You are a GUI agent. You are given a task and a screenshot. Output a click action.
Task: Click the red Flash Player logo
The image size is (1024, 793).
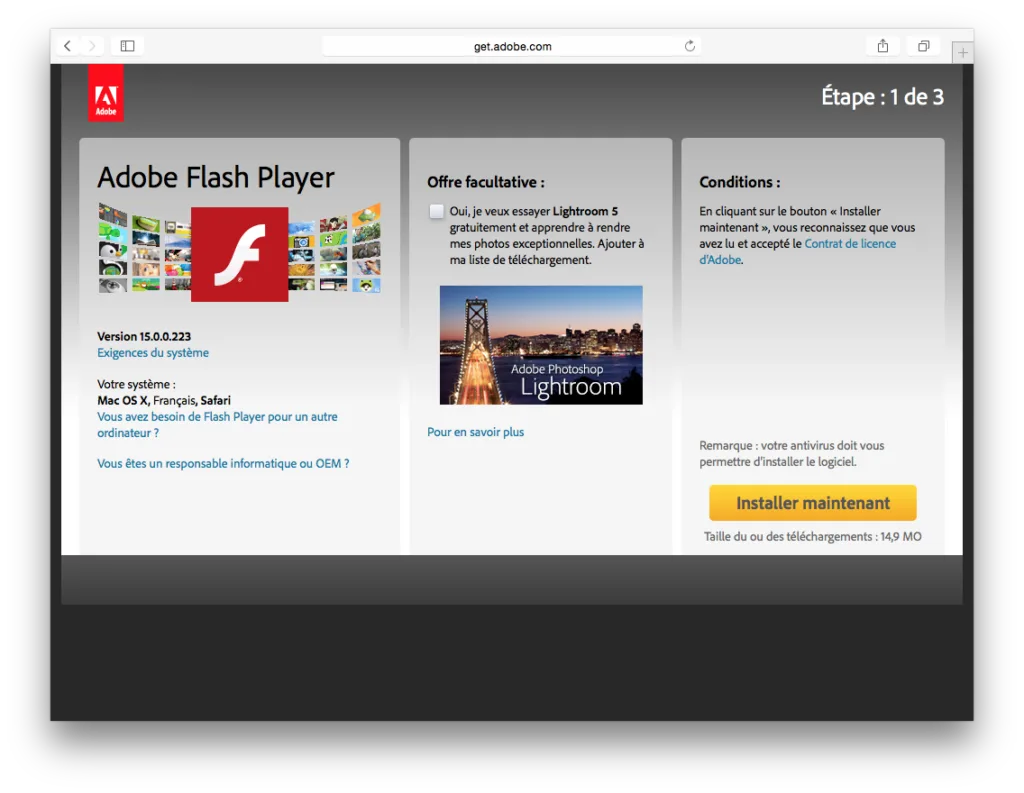[x=240, y=254]
